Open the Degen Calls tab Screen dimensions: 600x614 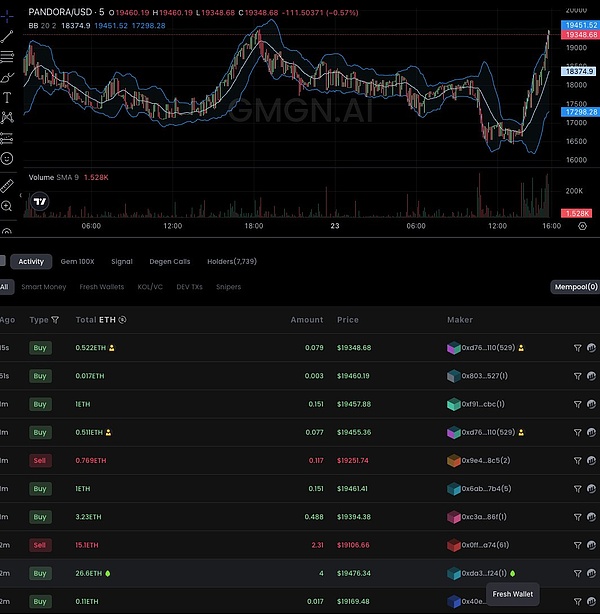[x=169, y=261]
